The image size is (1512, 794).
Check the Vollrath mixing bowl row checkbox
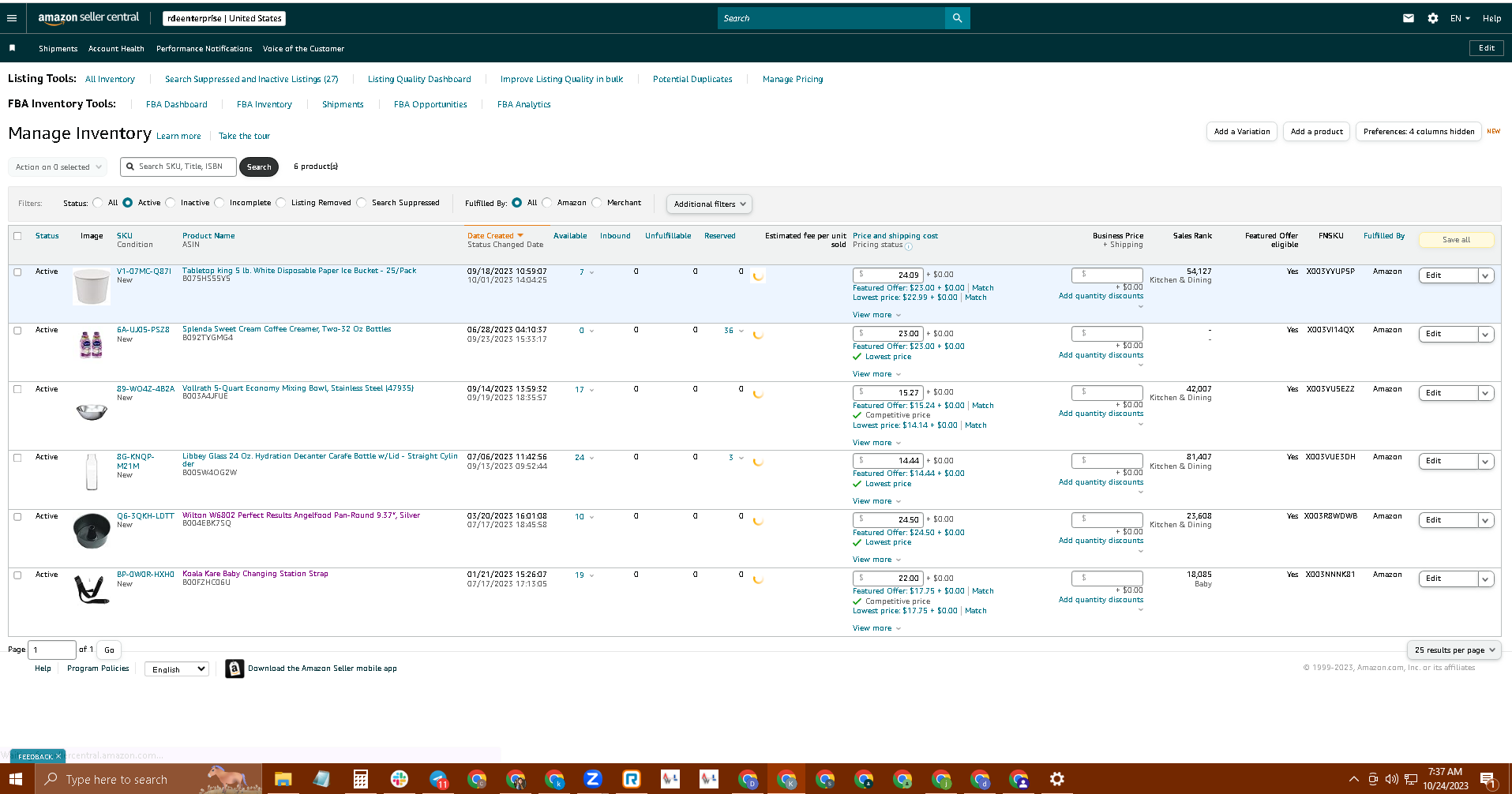click(x=17, y=389)
